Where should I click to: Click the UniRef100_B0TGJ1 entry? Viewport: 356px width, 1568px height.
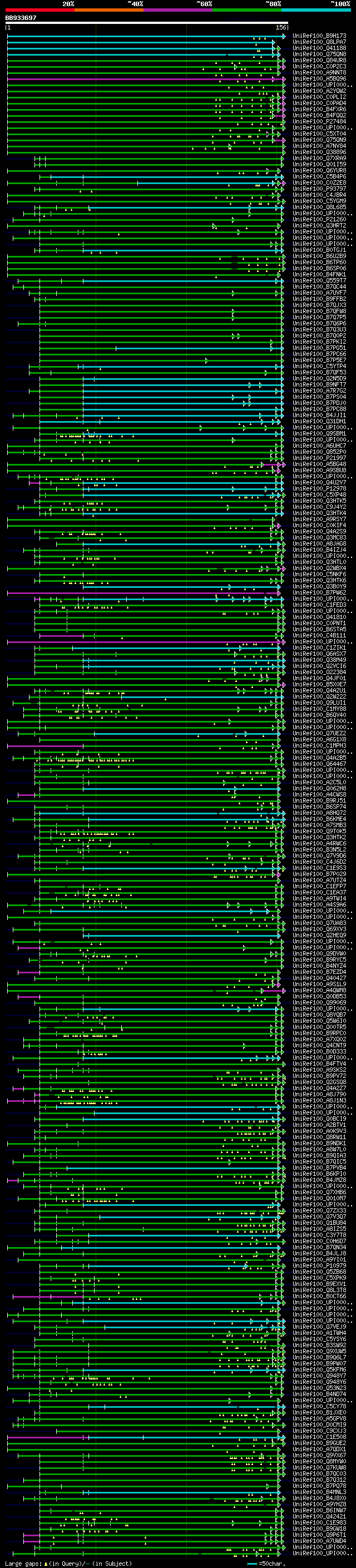click(x=319, y=250)
